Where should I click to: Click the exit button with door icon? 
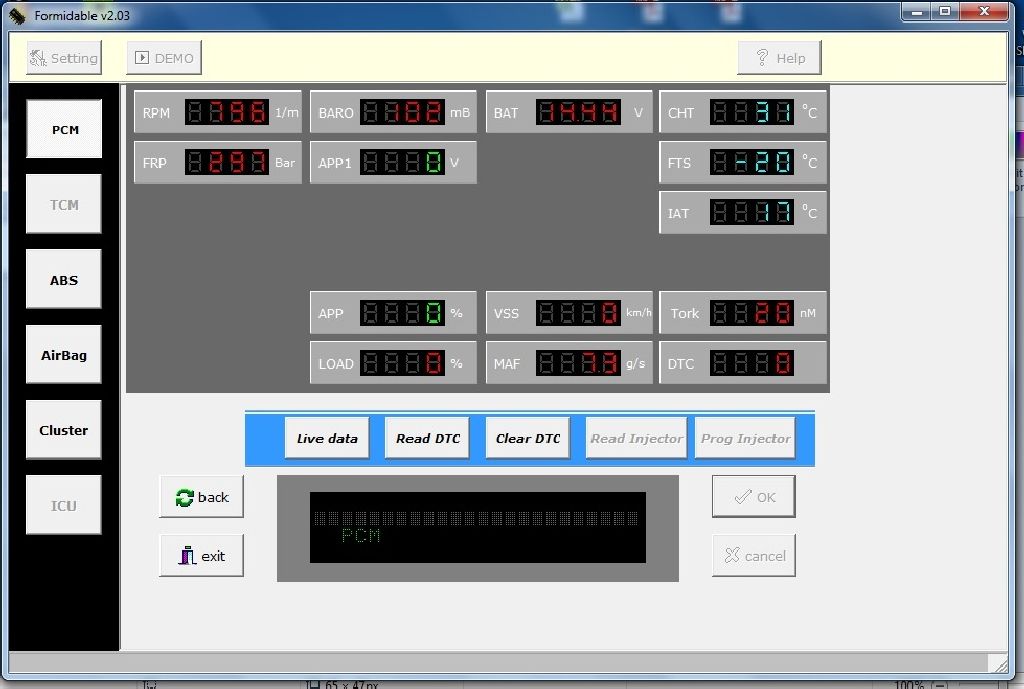(x=201, y=556)
